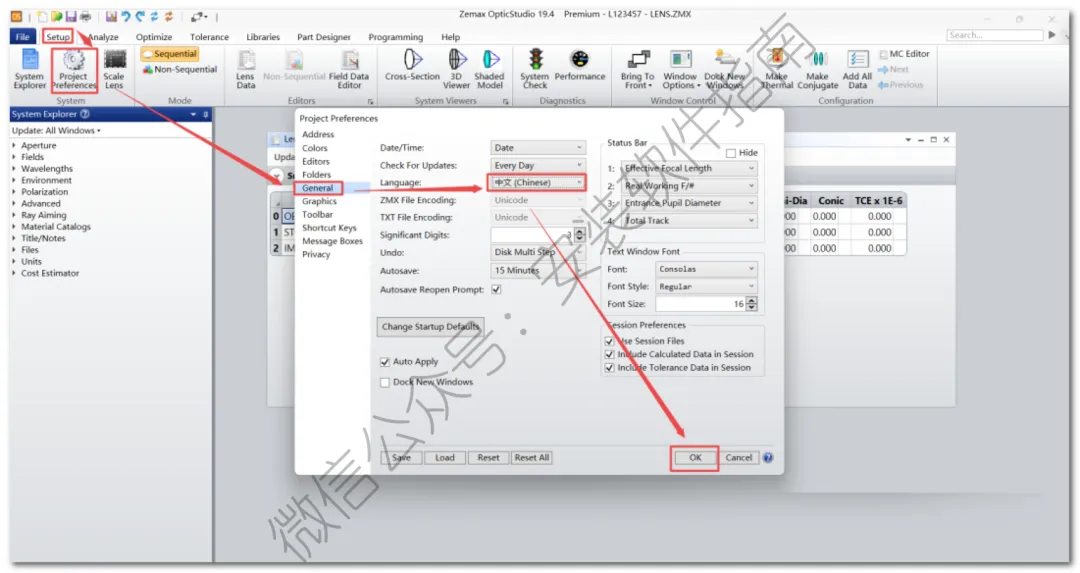Click the Load button
Image resolution: width=1080 pixels, height=573 pixels.
tap(445, 458)
